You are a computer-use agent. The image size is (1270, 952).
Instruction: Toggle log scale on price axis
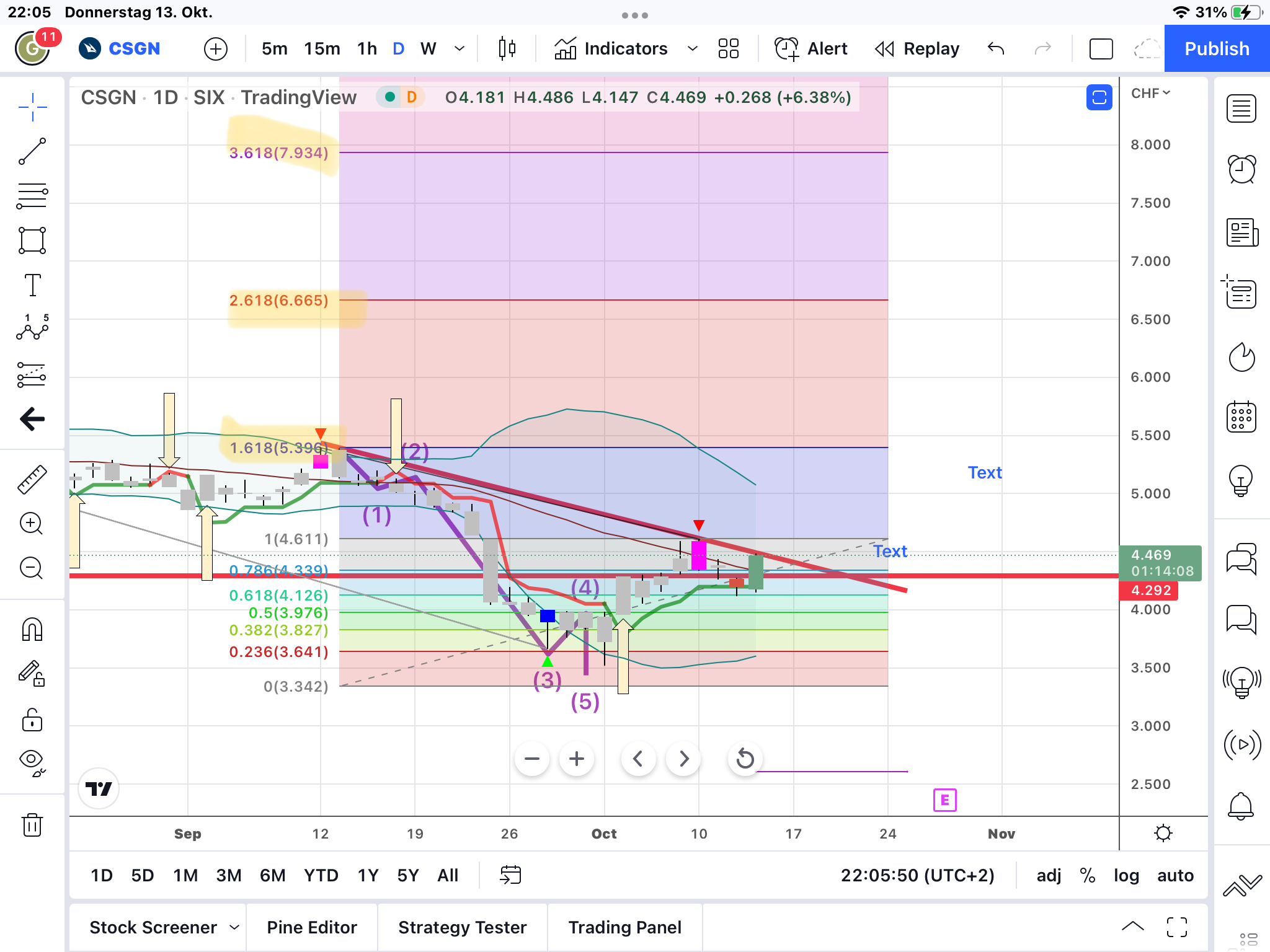point(1126,875)
